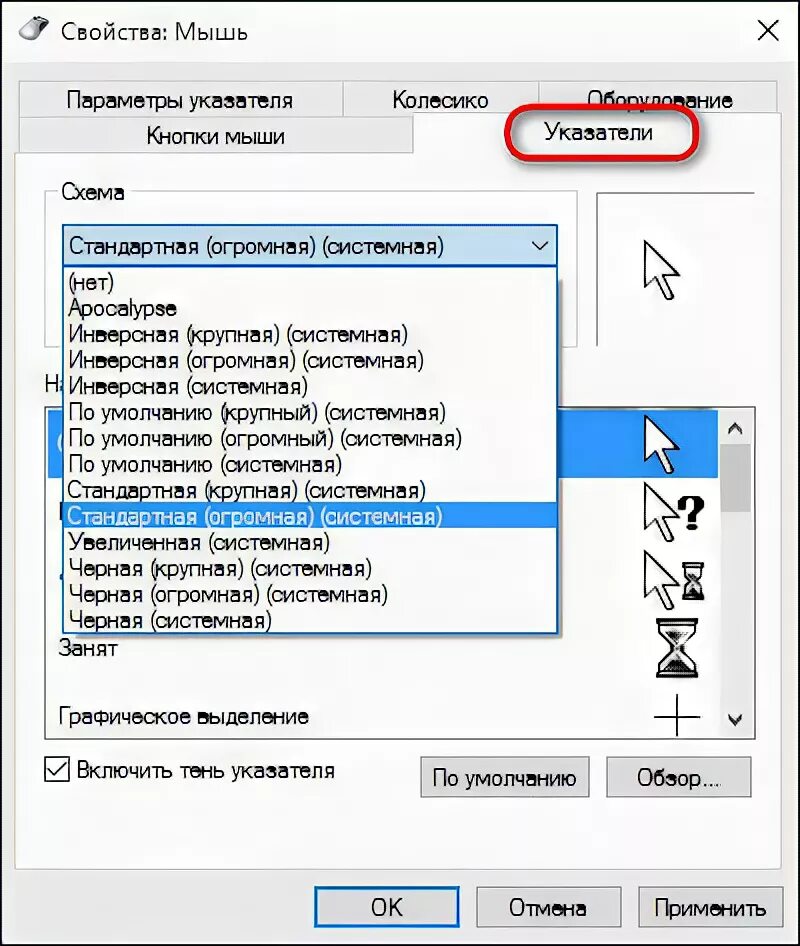This screenshot has height=946, width=800.
Task: Select the normal arrow cursor in list
Action: click(662, 445)
